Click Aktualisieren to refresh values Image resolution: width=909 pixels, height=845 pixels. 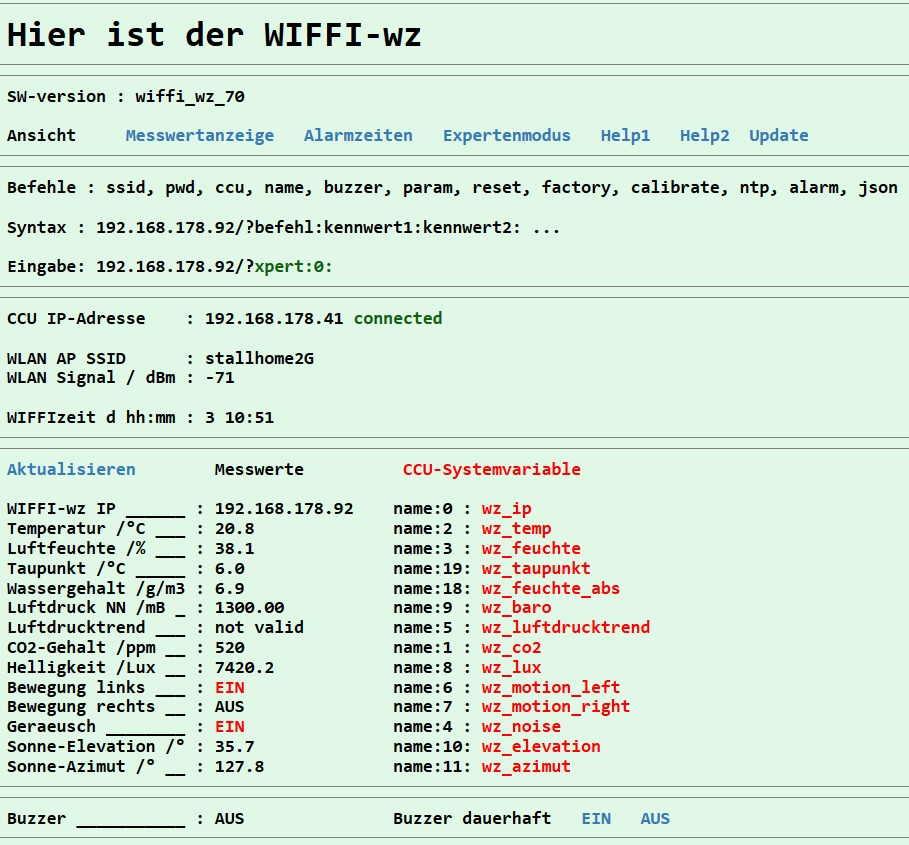pyautogui.click(x=71, y=469)
